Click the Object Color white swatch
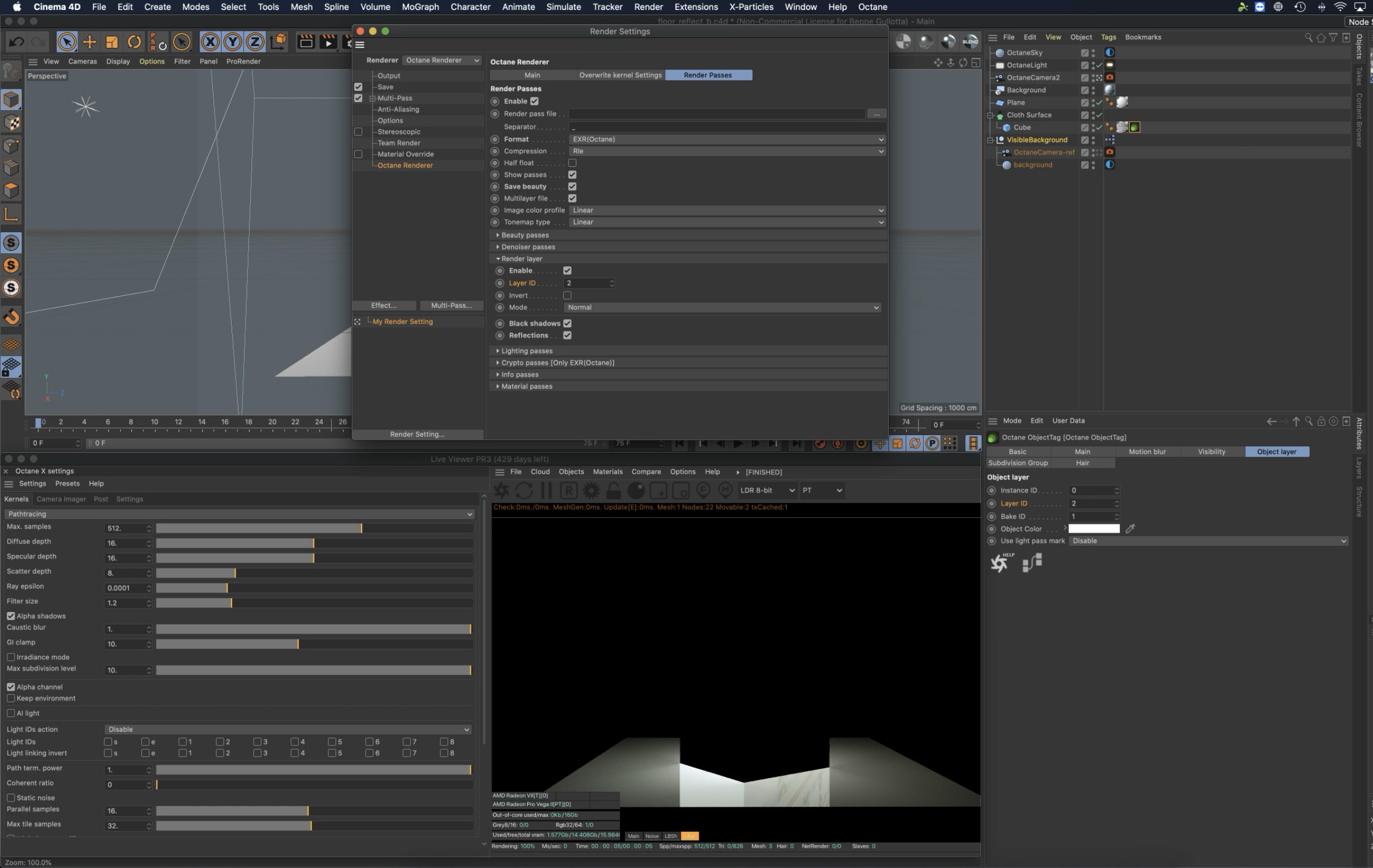Image resolution: width=1373 pixels, height=868 pixels. [x=1094, y=528]
